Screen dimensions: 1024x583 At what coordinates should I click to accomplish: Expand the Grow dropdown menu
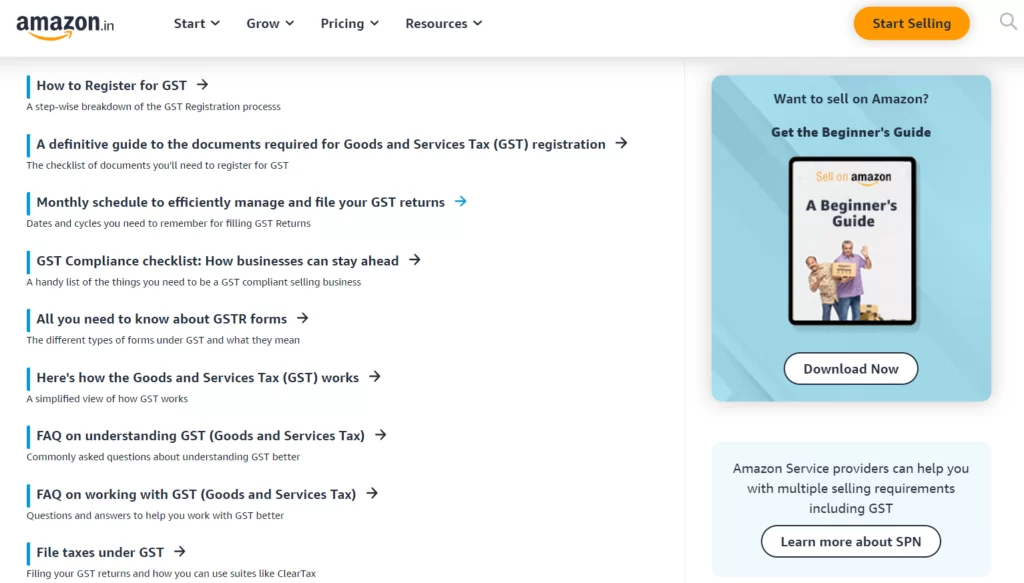270,24
